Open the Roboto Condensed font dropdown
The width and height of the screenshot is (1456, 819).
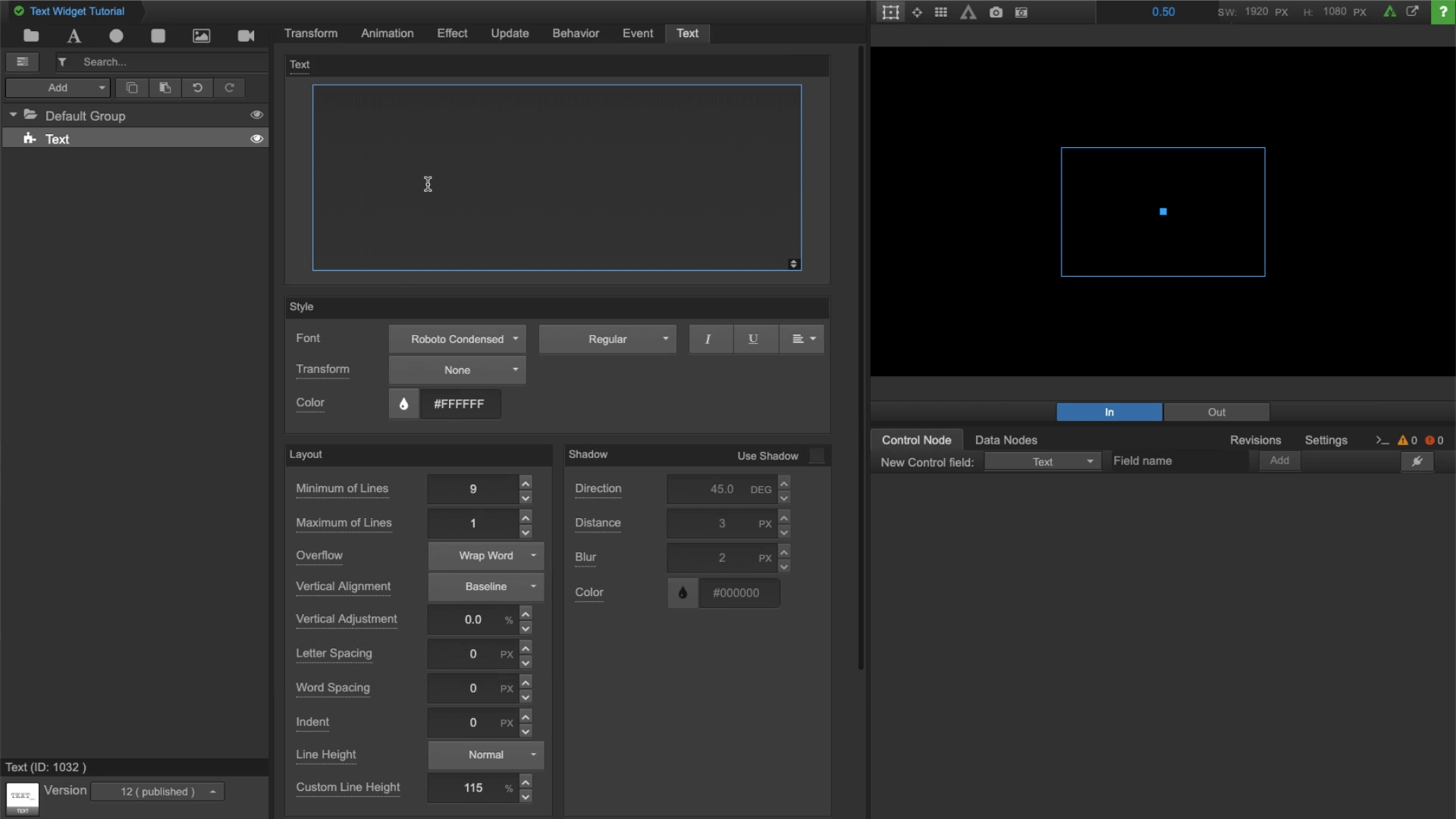[457, 339]
